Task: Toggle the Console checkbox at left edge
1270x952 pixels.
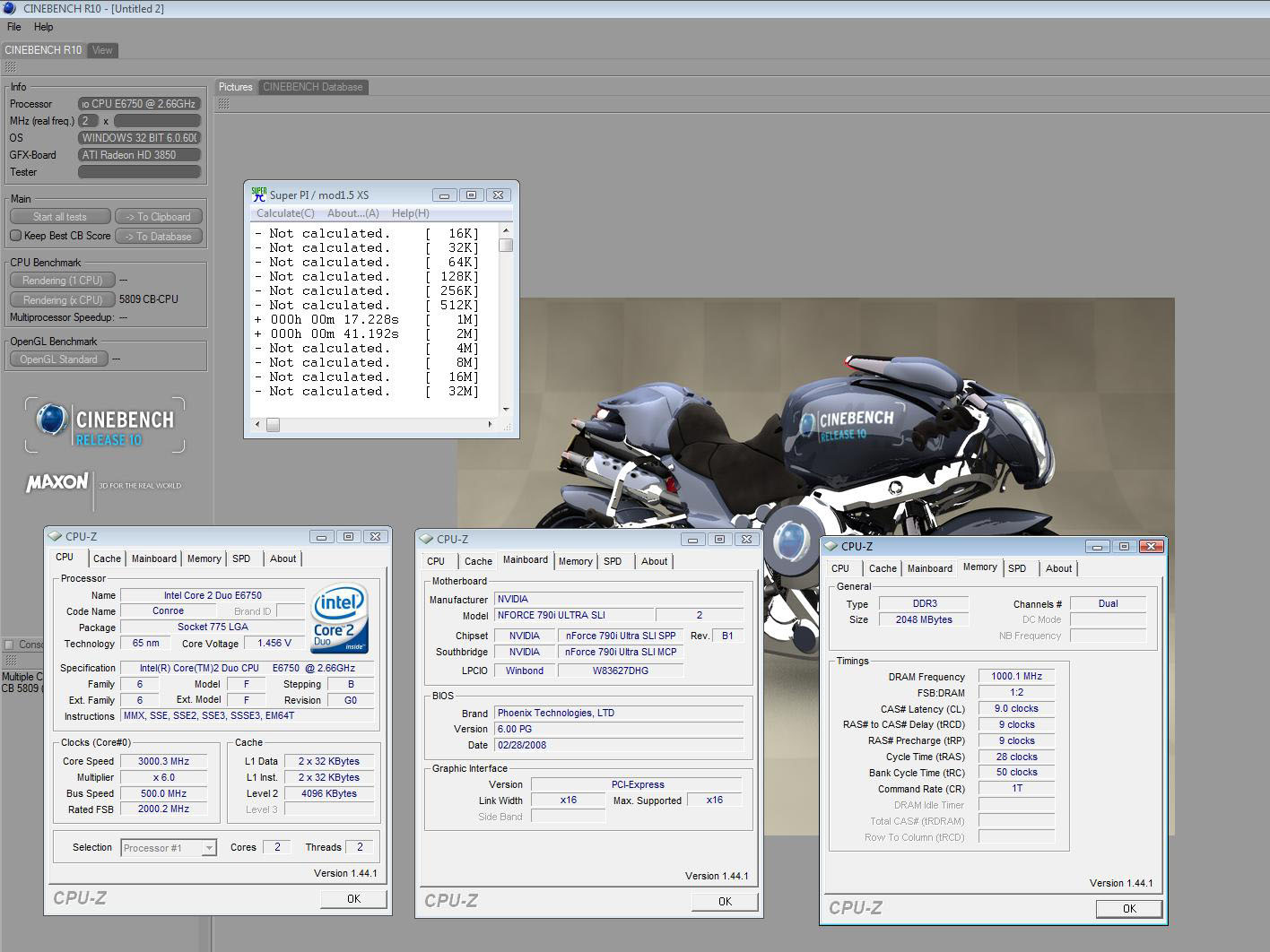Action: pyautogui.click(x=9, y=645)
